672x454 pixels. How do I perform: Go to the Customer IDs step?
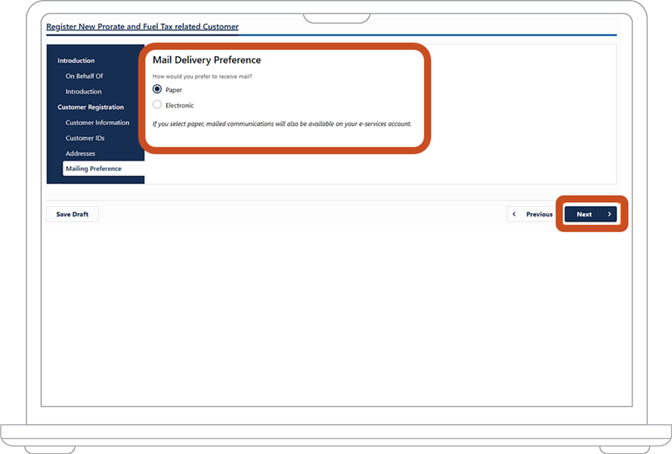tap(85, 138)
